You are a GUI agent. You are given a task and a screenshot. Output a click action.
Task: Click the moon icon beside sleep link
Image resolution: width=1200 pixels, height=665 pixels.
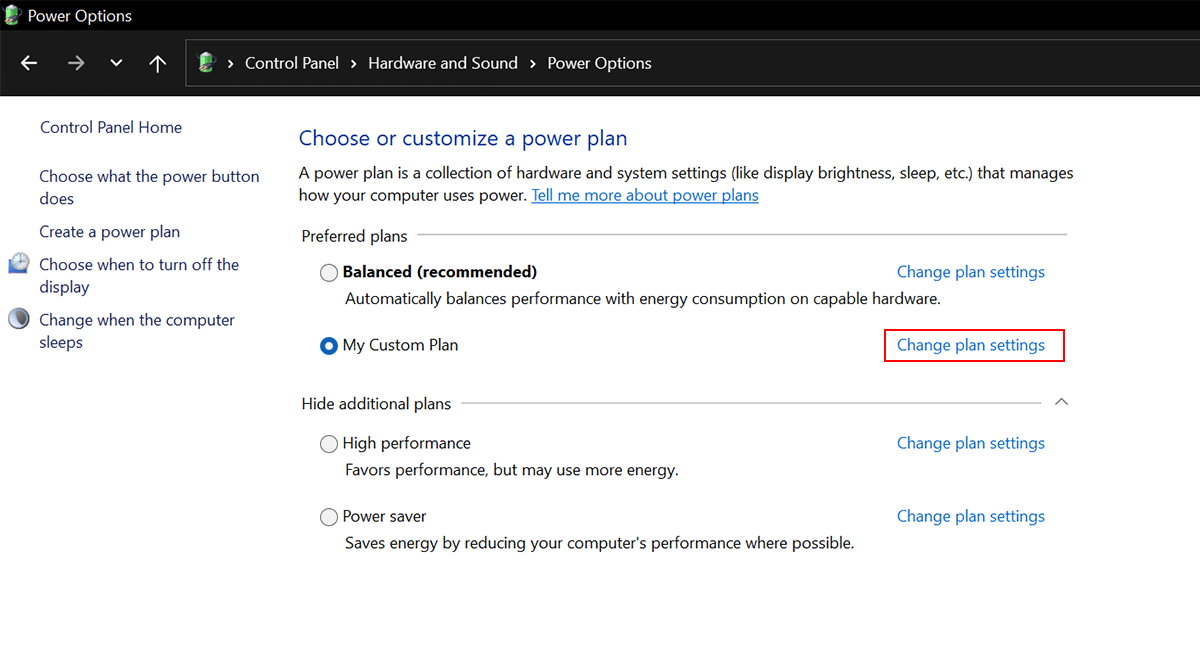[x=19, y=319]
